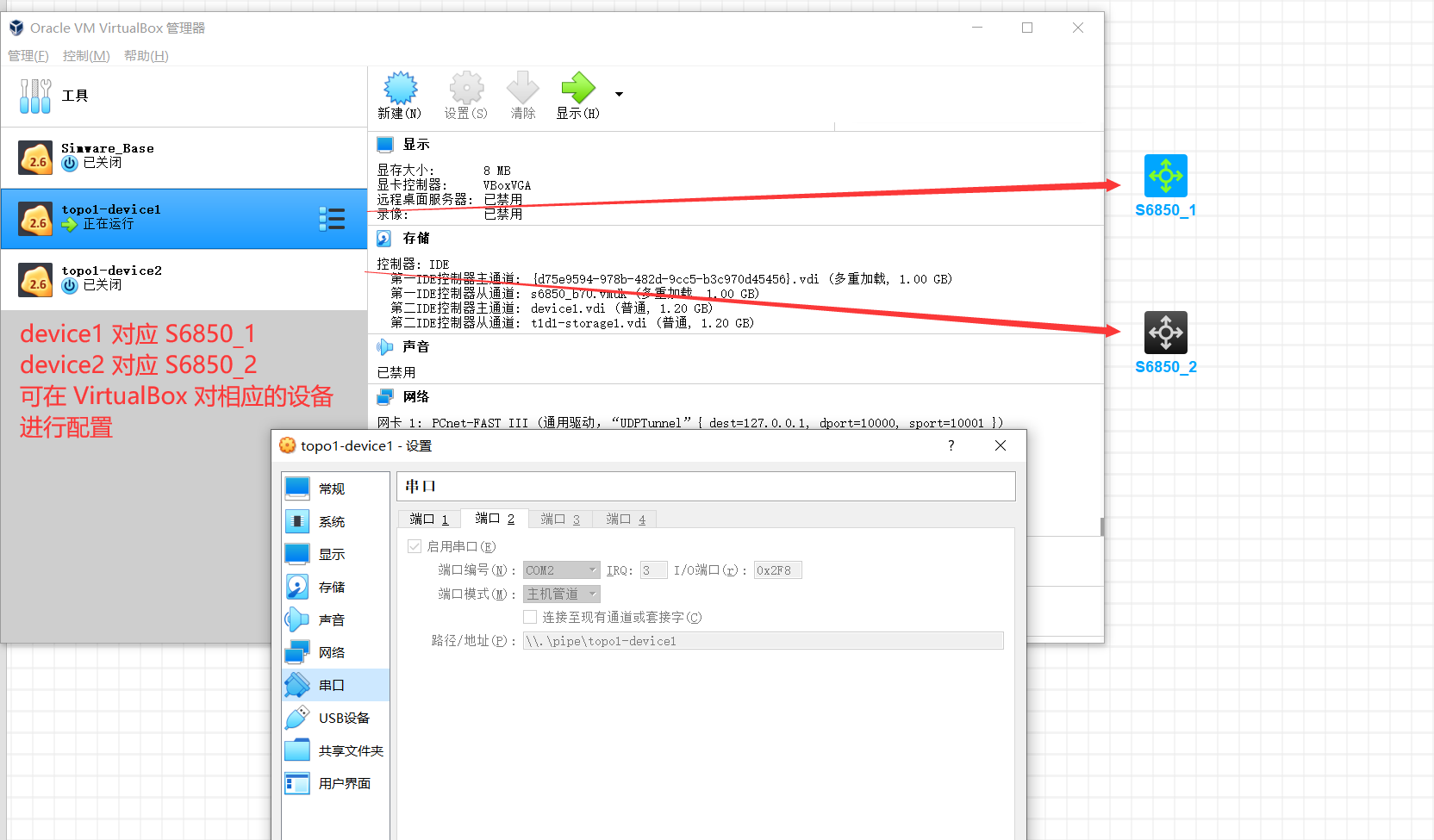Open Storage (存储) settings category
The image size is (1434, 840).
click(331, 588)
